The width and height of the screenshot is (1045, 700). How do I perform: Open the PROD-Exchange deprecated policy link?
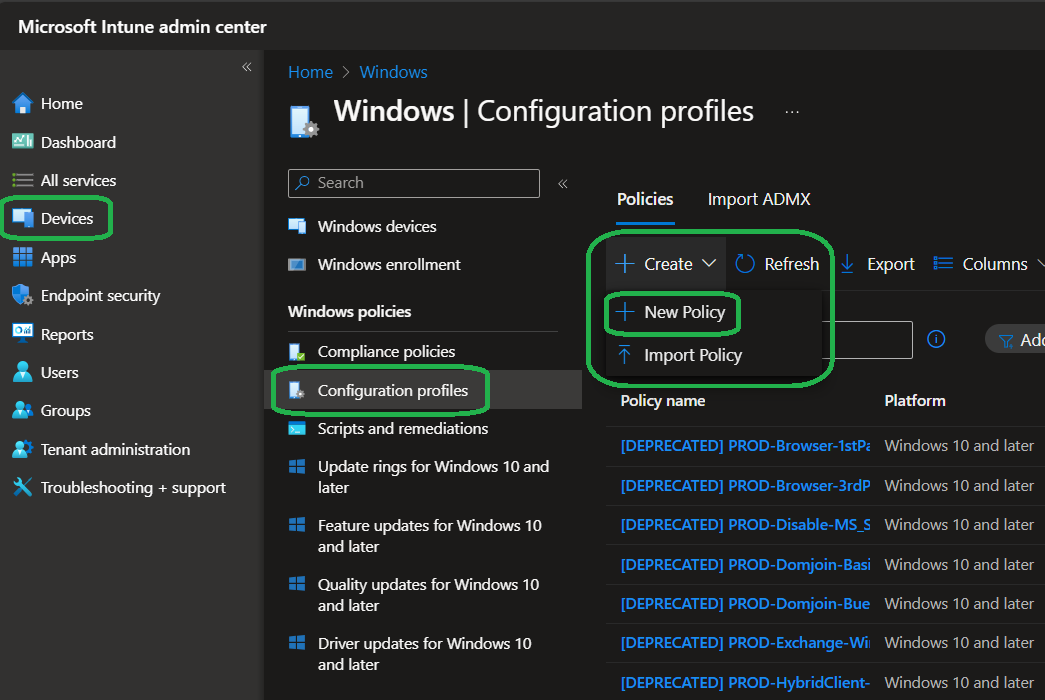[x=745, y=643]
